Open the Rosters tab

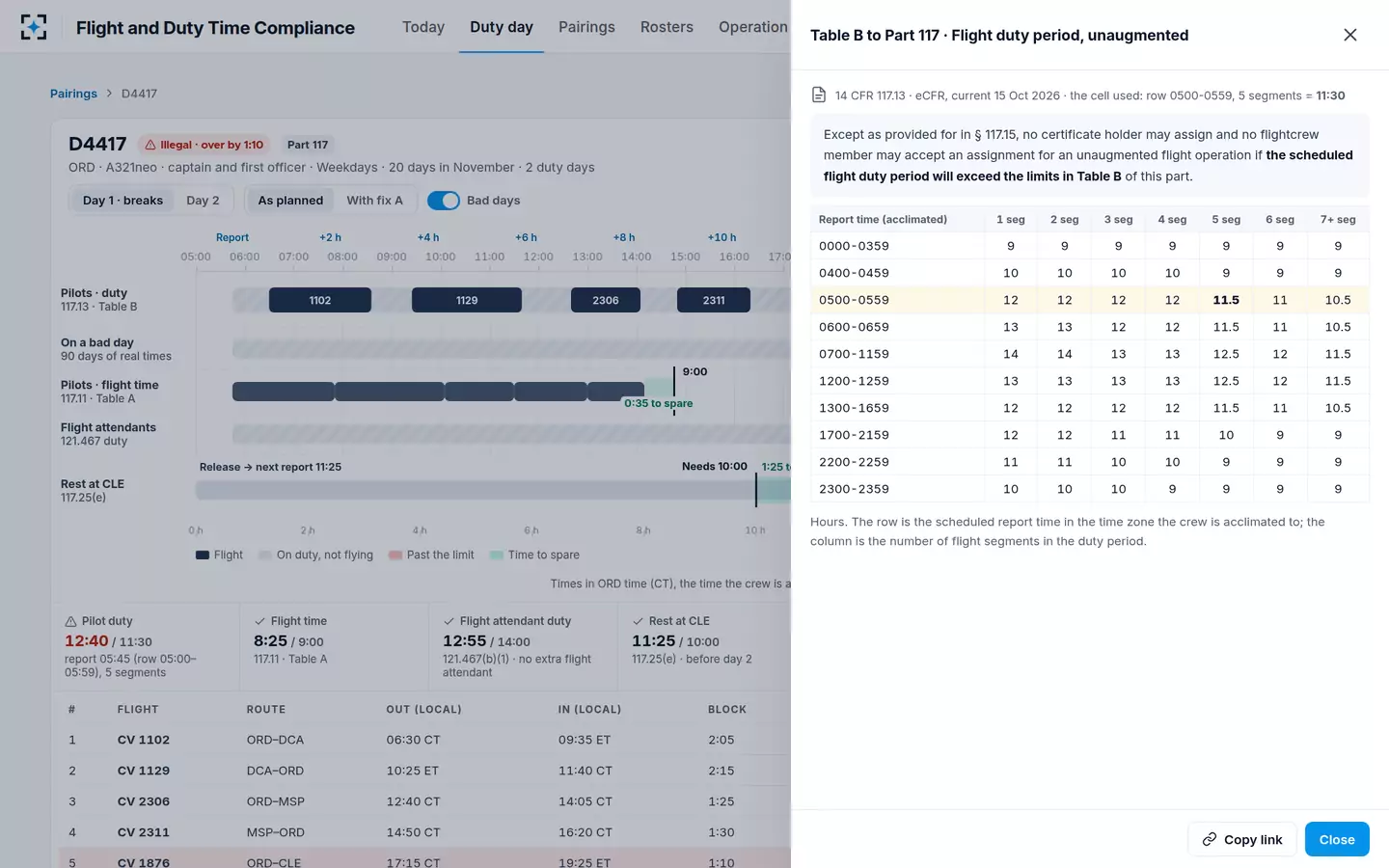click(667, 27)
